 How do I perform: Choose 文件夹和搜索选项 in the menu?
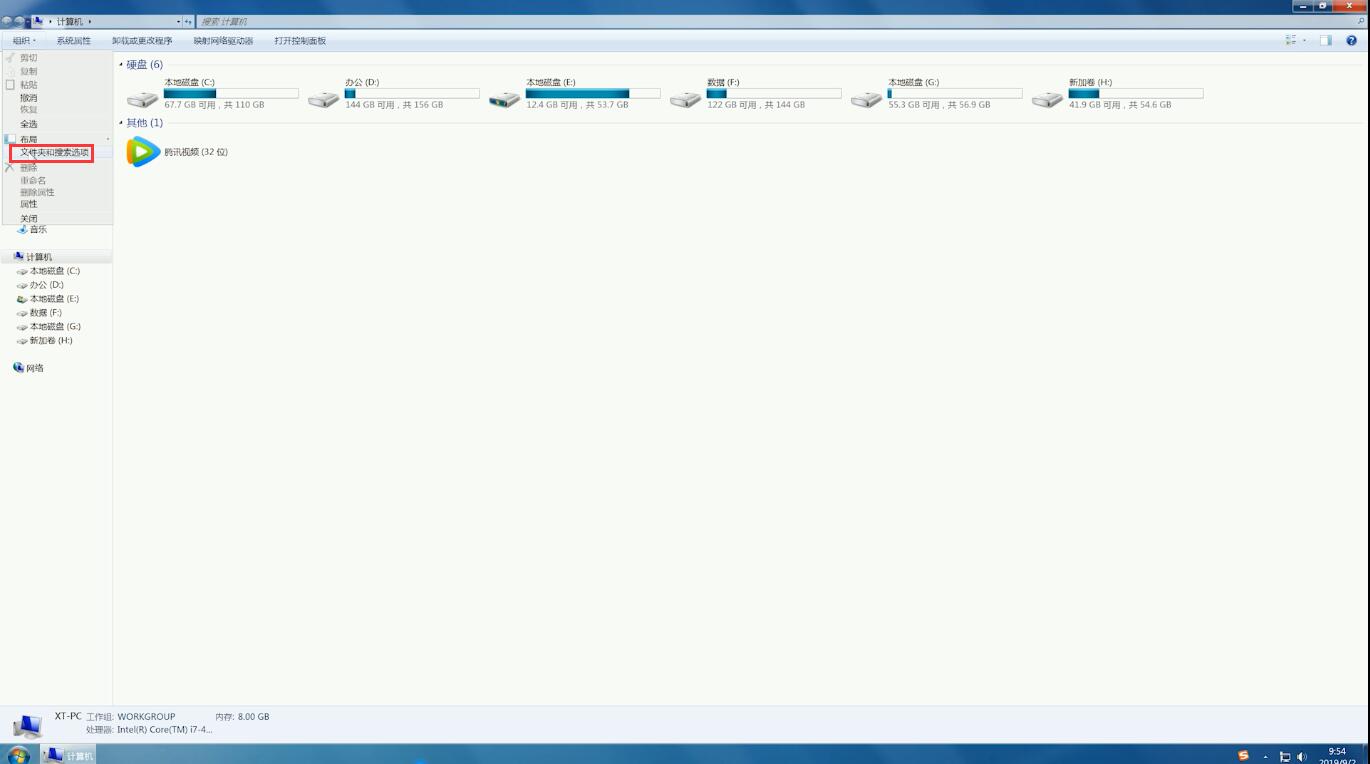point(57,153)
